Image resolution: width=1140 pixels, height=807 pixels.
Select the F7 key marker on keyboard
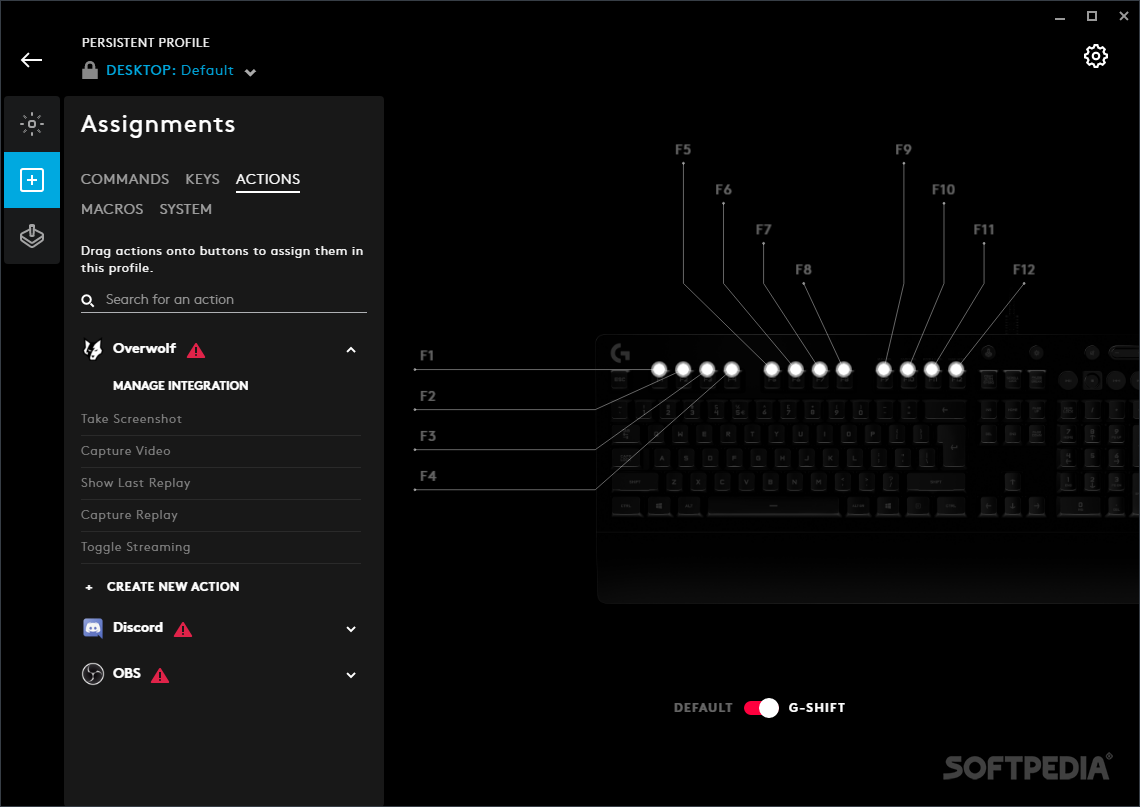click(819, 369)
